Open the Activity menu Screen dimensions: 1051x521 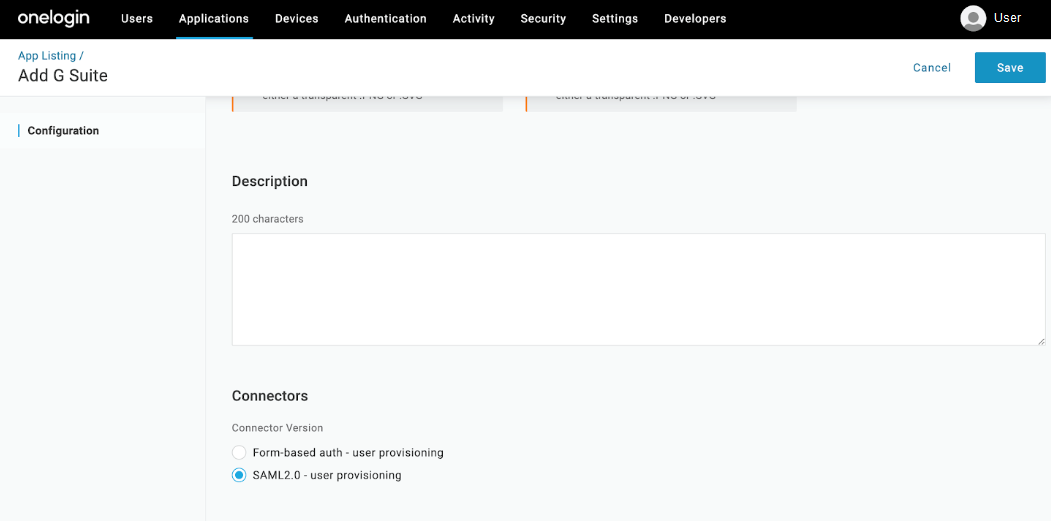473,19
